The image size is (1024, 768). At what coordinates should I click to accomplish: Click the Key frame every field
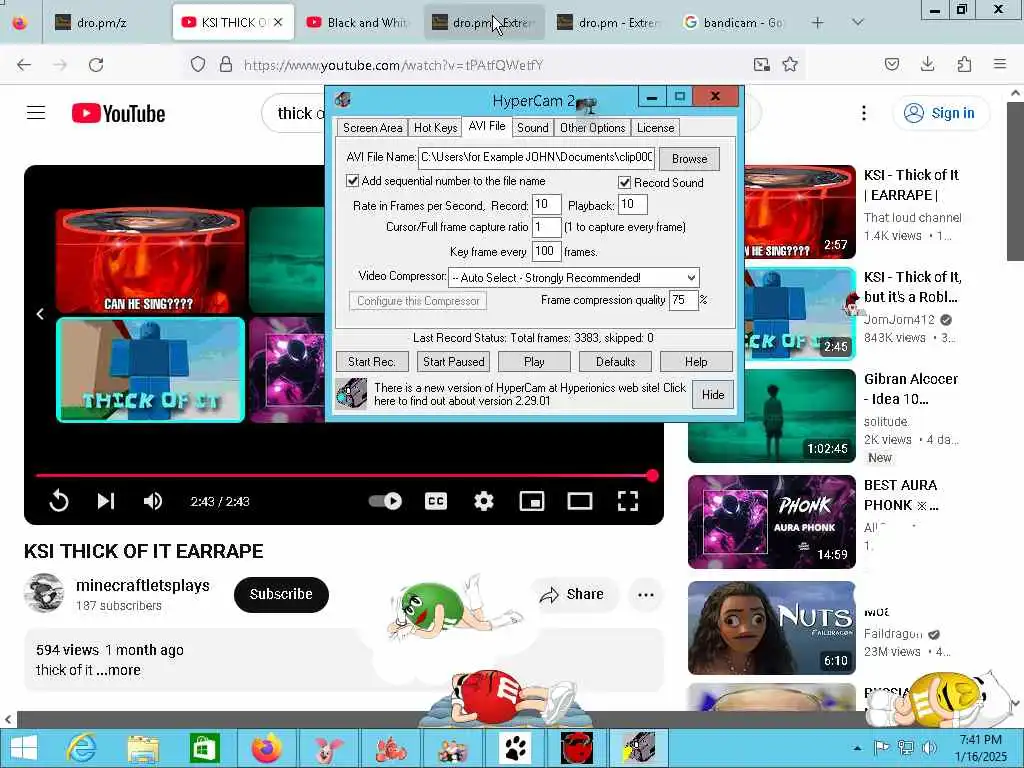pyautogui.click(x=546, y=251)
